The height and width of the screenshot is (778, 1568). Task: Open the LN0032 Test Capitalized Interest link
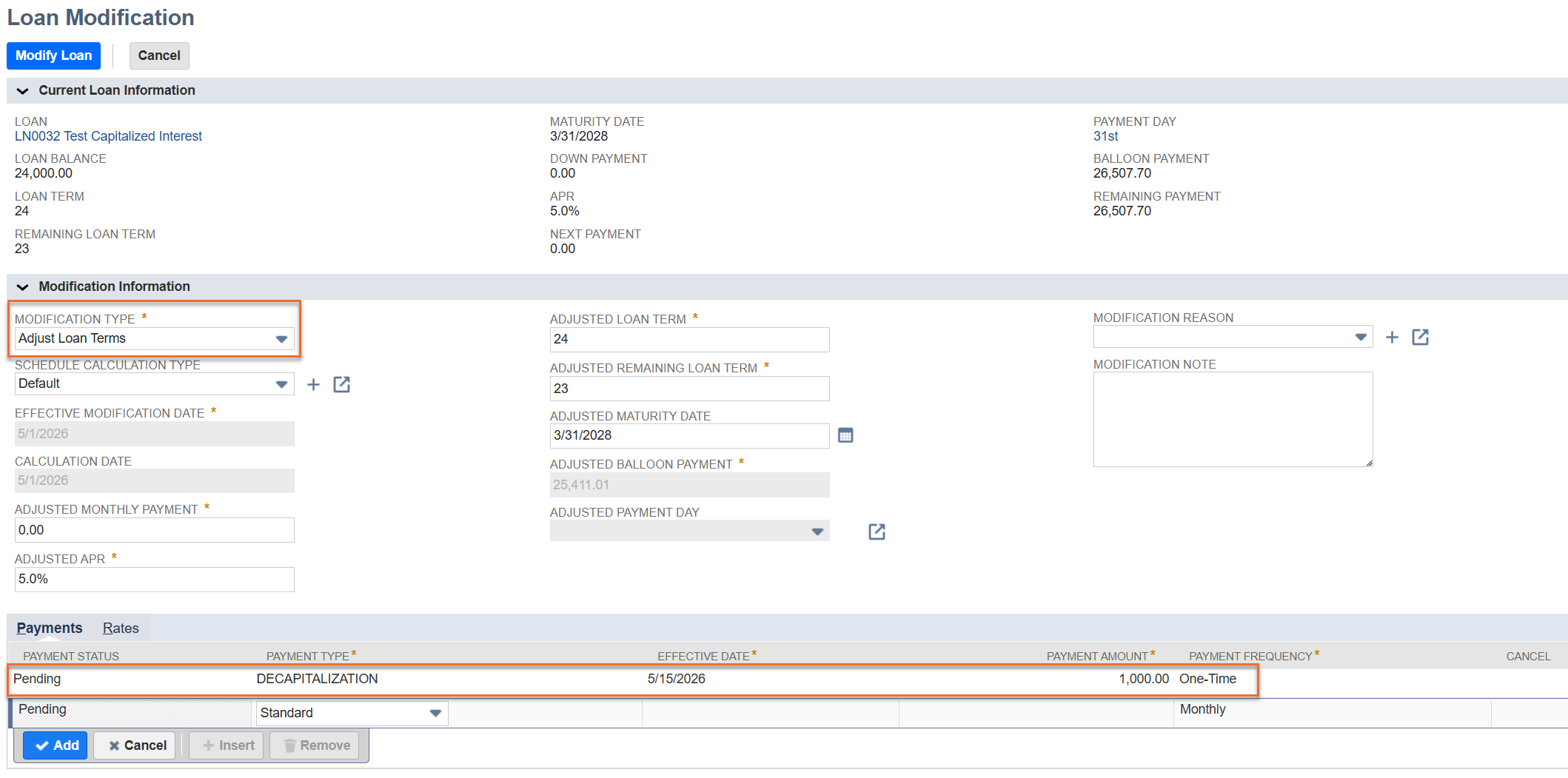(108, 136)
